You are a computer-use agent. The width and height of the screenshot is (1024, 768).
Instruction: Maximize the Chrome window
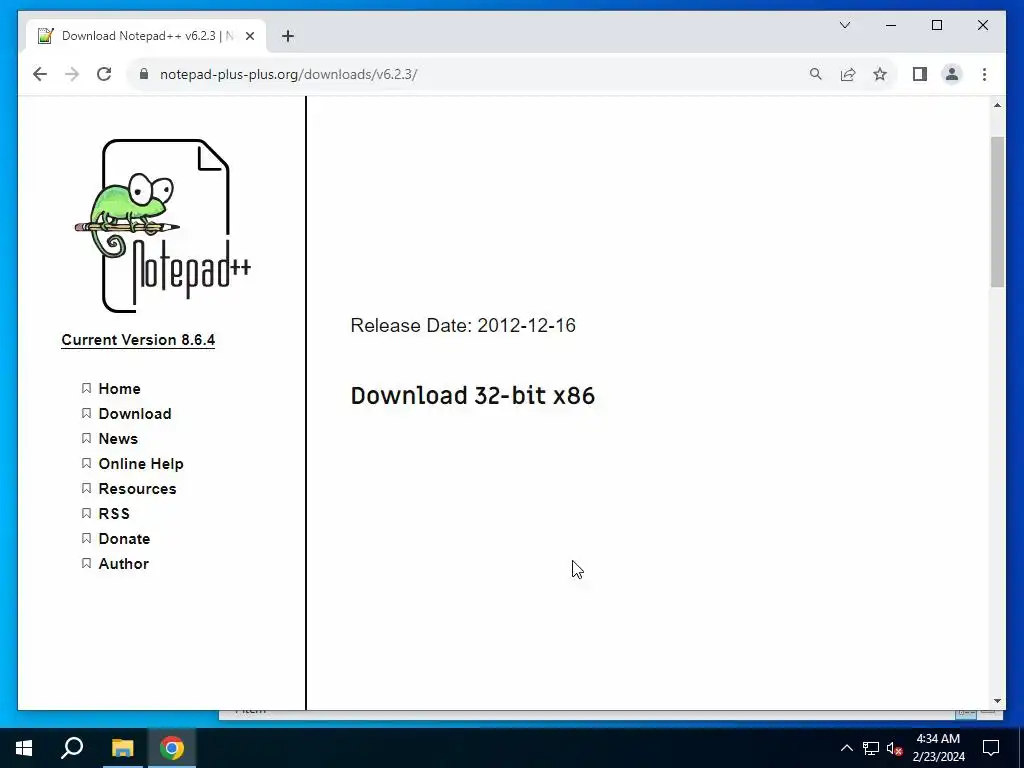(936, 25)
